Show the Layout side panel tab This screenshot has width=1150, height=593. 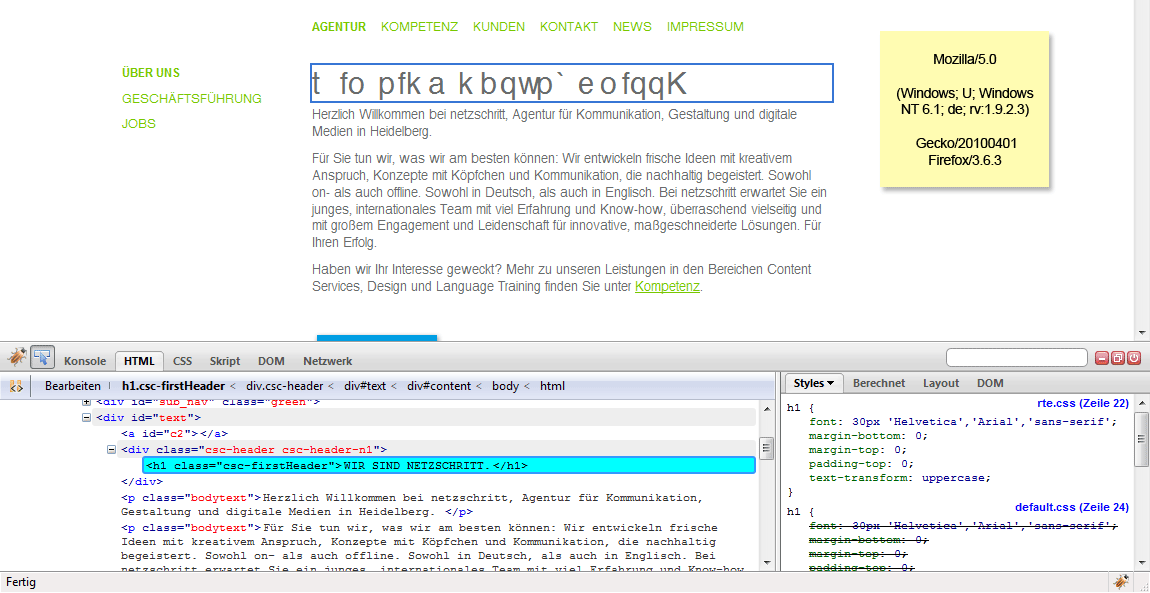pyautogui.click(x=940, y=383)
